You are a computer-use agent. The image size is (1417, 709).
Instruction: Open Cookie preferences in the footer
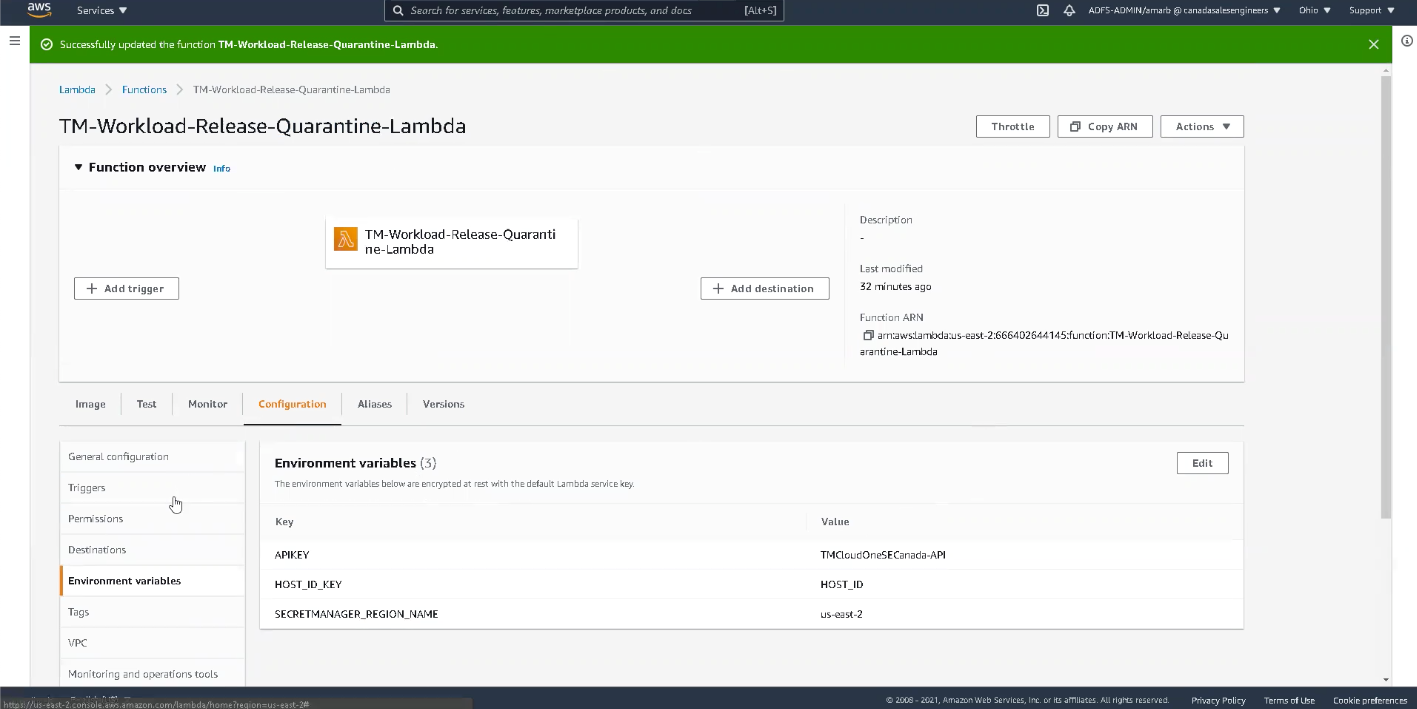coord(1370,701)
